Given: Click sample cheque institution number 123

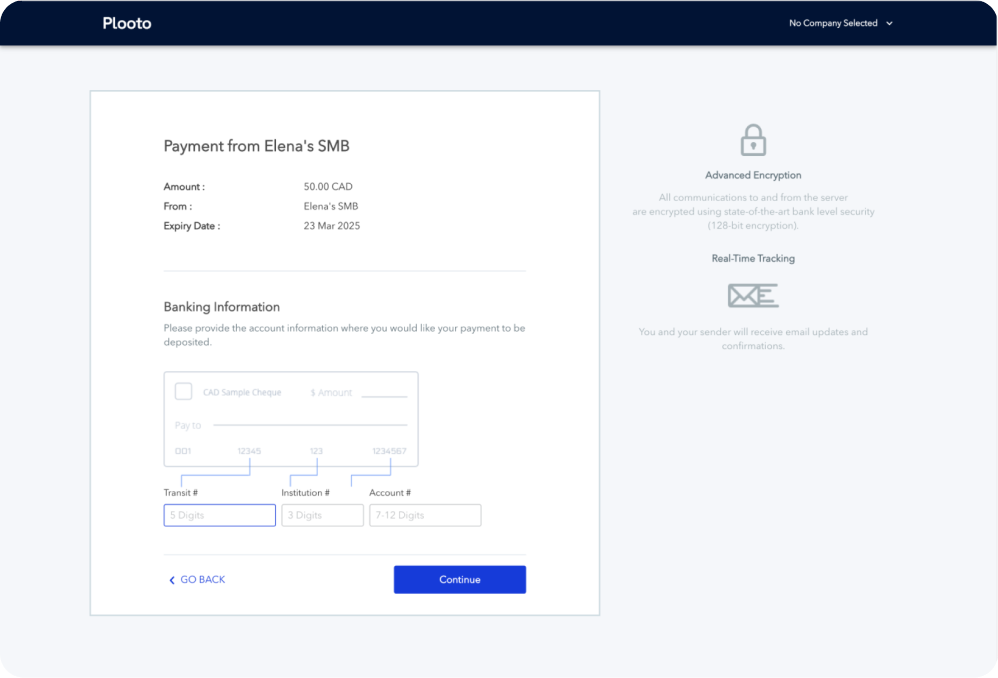Looking at the screenshot, I should [316, 451].
